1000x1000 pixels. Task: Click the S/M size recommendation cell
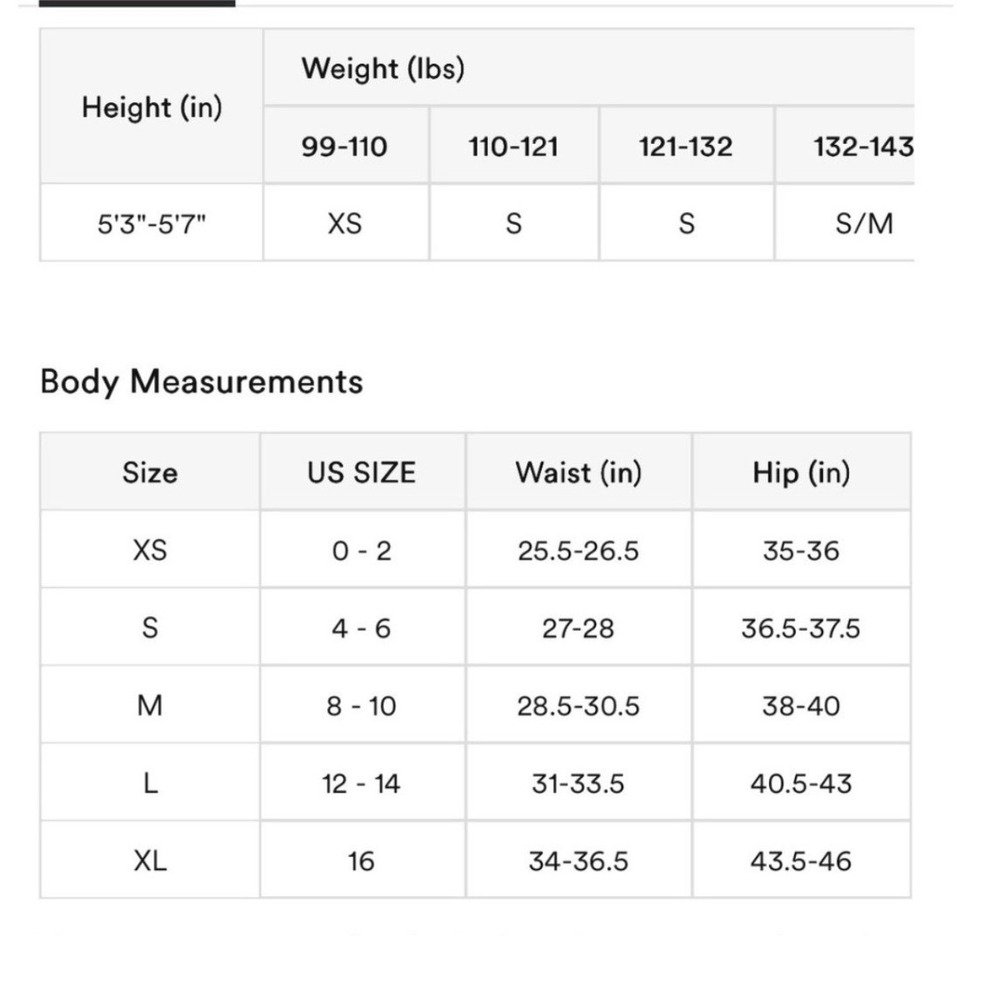tap(845, 223)
